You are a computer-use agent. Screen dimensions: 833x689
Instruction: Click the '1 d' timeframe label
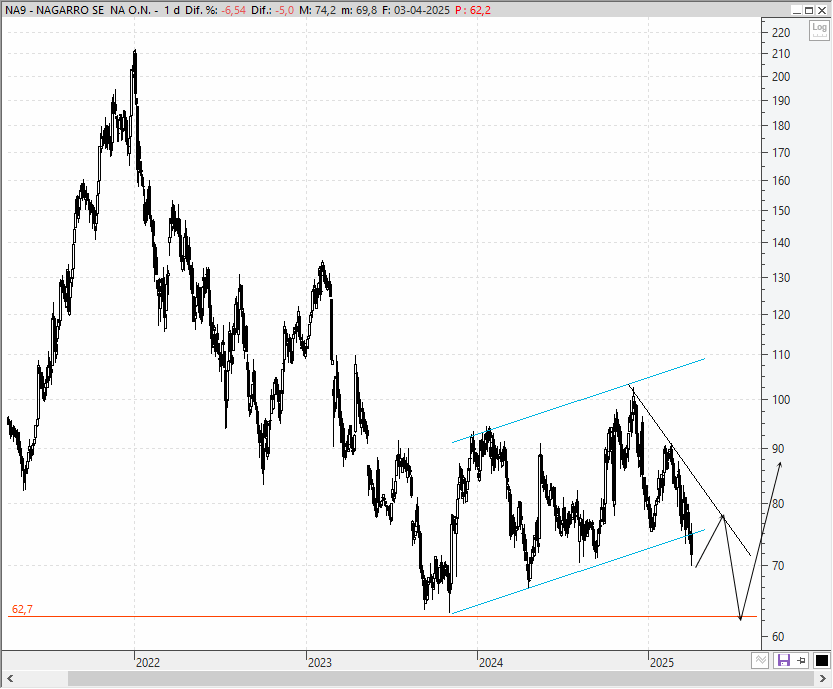(172, 10)
